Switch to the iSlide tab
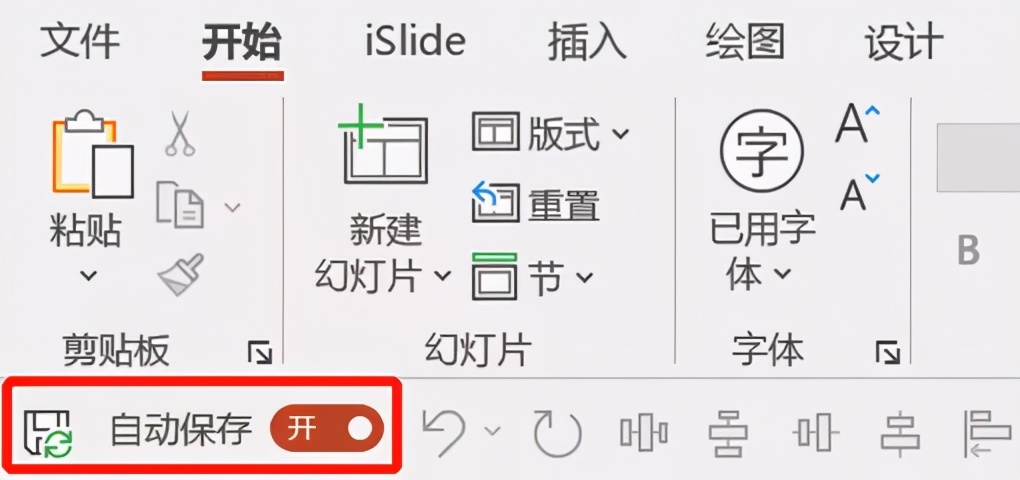This screenshot has height=480, width=1020. point(414,42)
